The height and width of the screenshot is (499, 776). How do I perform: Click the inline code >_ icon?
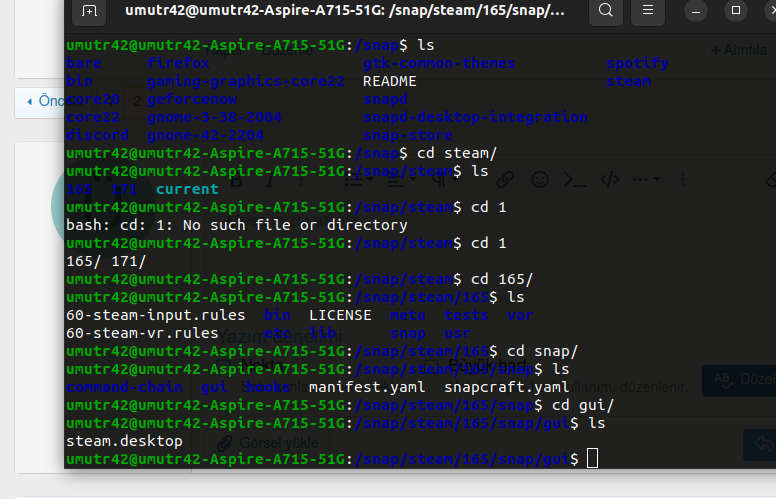(x=575, y=179)
